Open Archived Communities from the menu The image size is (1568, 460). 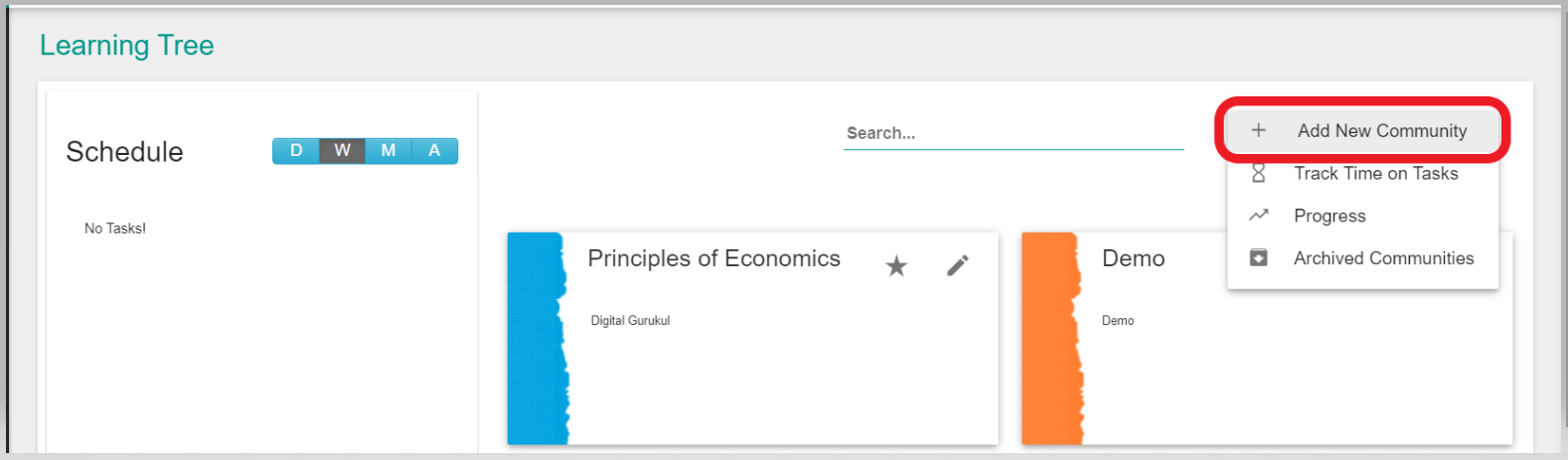1383,258
